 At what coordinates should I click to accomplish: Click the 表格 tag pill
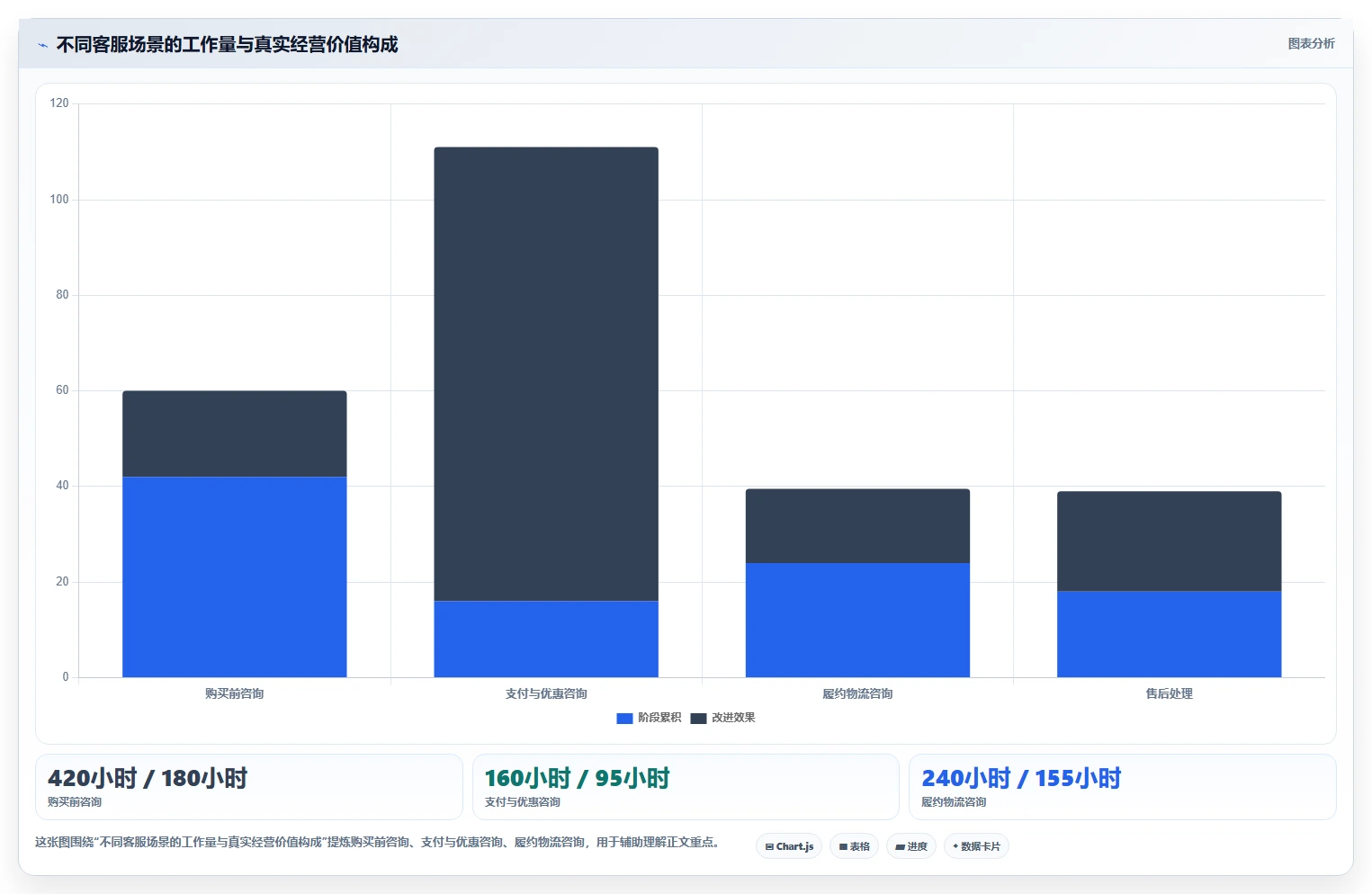854,846
